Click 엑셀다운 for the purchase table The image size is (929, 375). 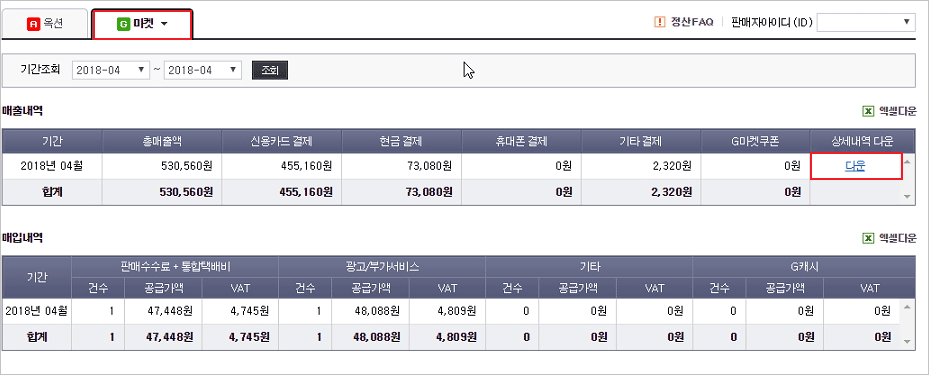(x=897, y=238)
